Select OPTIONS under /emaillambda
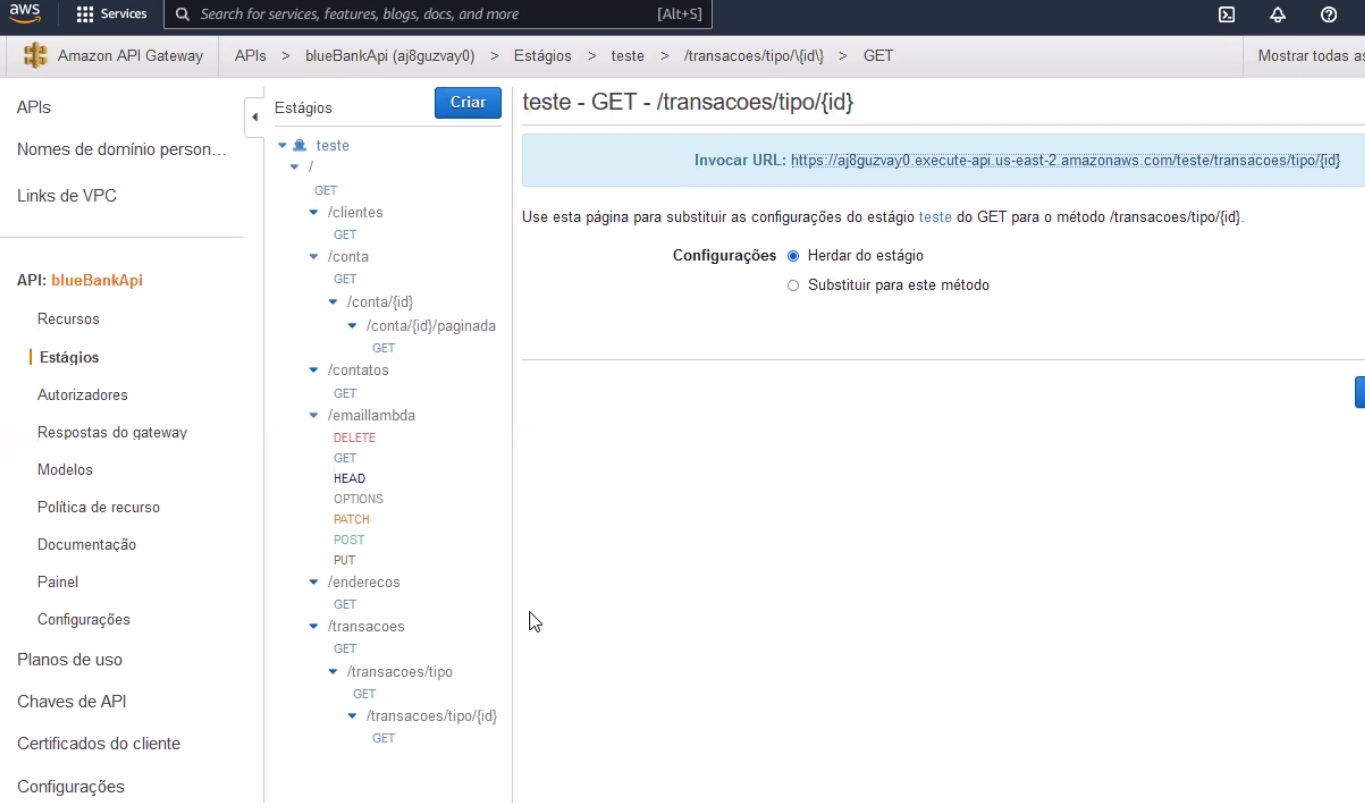1365x808 pixels. [x=358, y=499]
